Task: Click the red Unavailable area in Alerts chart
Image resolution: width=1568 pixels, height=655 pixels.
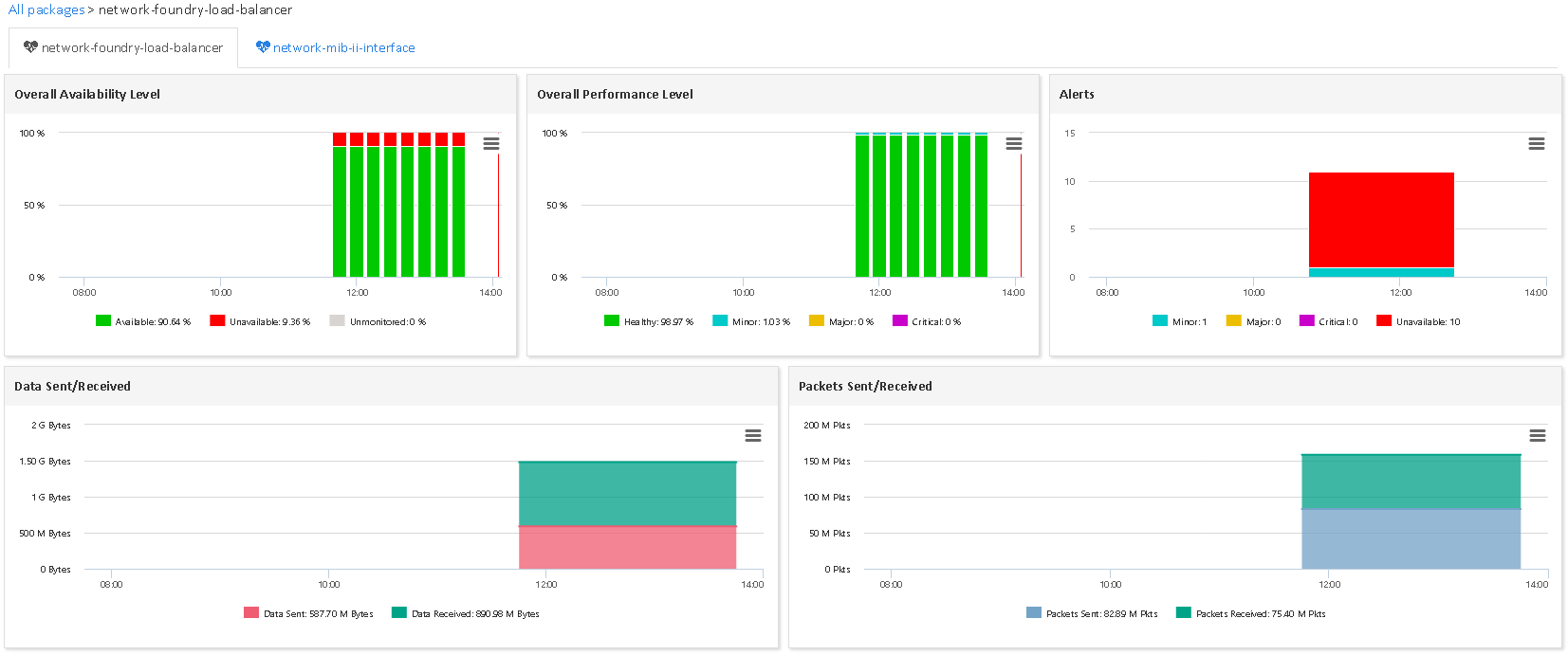Action: tap(1381, 219)
